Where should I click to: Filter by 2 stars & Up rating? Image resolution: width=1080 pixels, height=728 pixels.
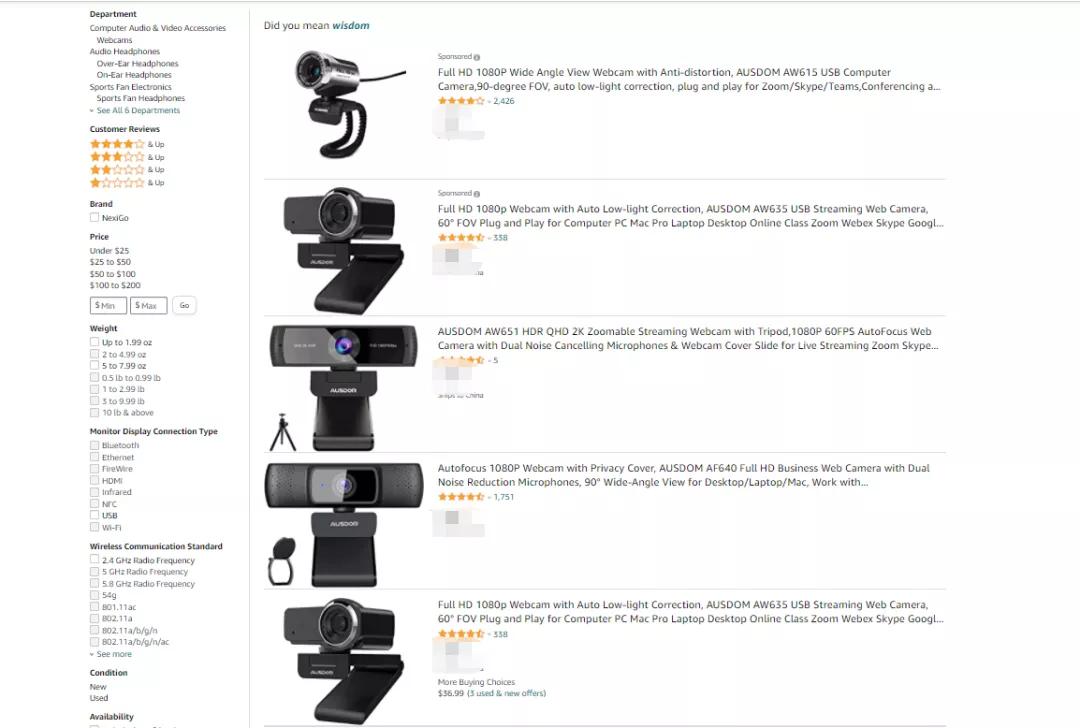(x=127, y=169)
